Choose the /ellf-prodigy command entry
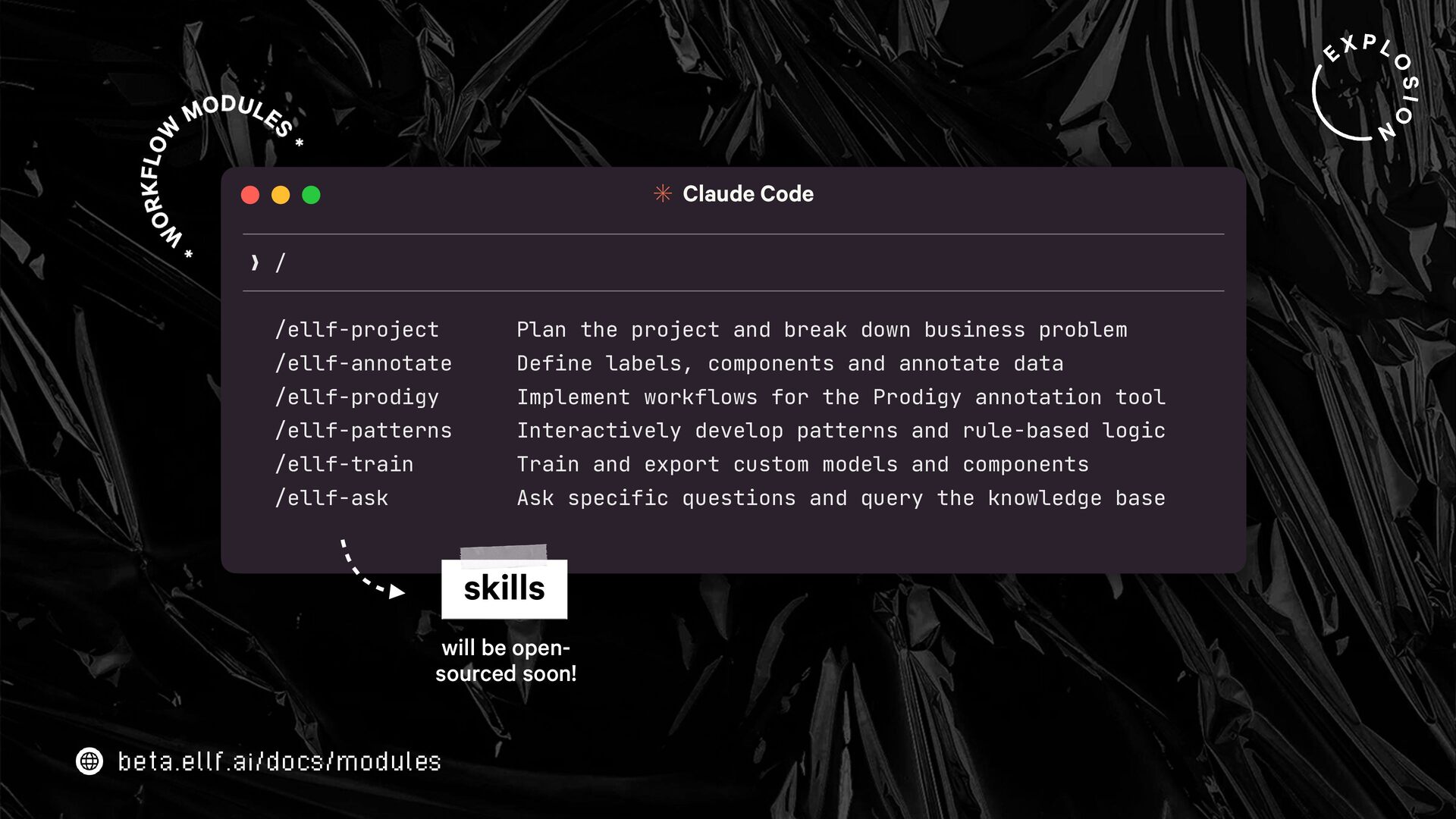 [356, 397]
